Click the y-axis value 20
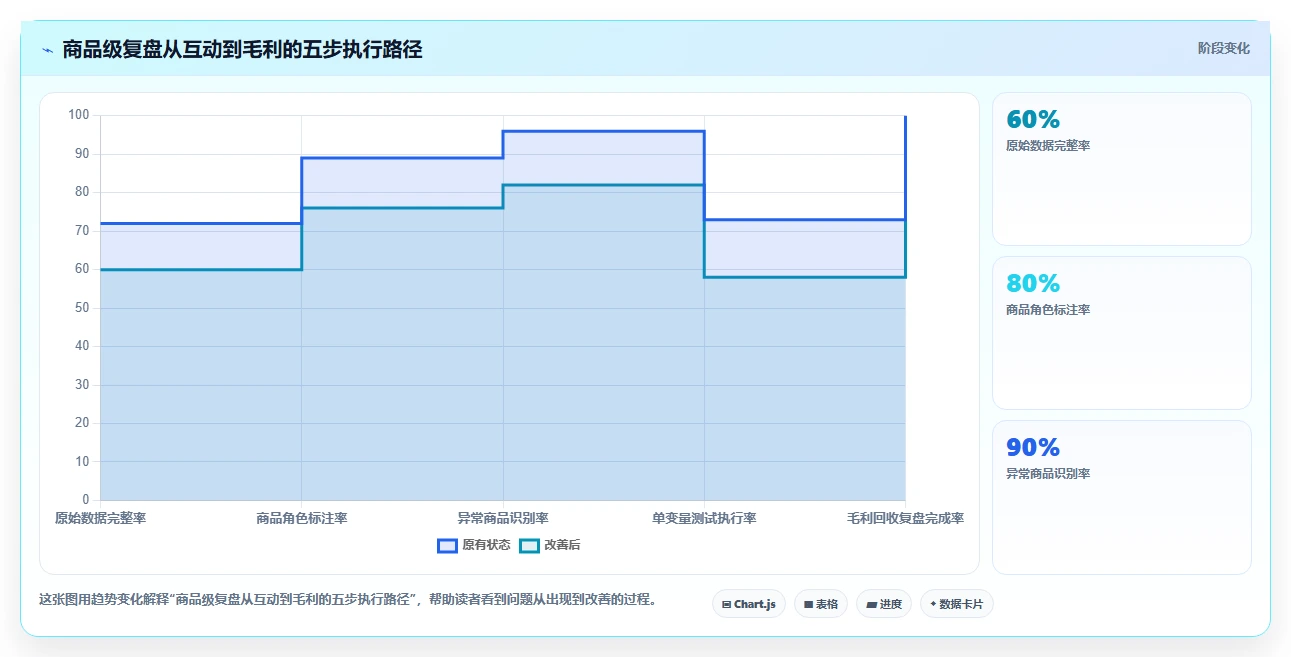1291x657 pixels. pos(82,423)
